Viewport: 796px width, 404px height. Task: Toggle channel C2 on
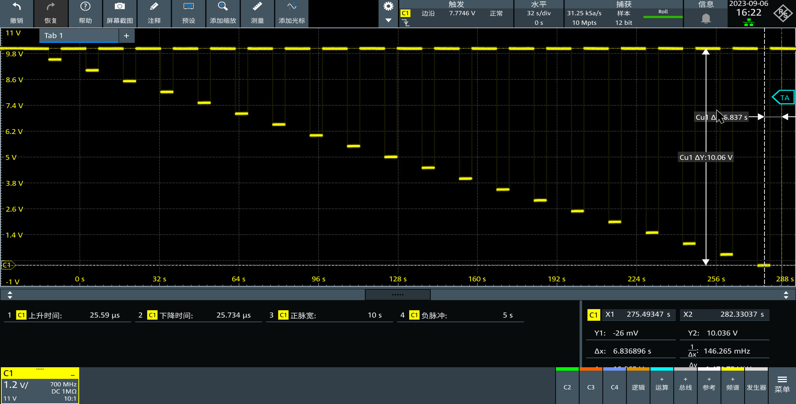point(567,386)
